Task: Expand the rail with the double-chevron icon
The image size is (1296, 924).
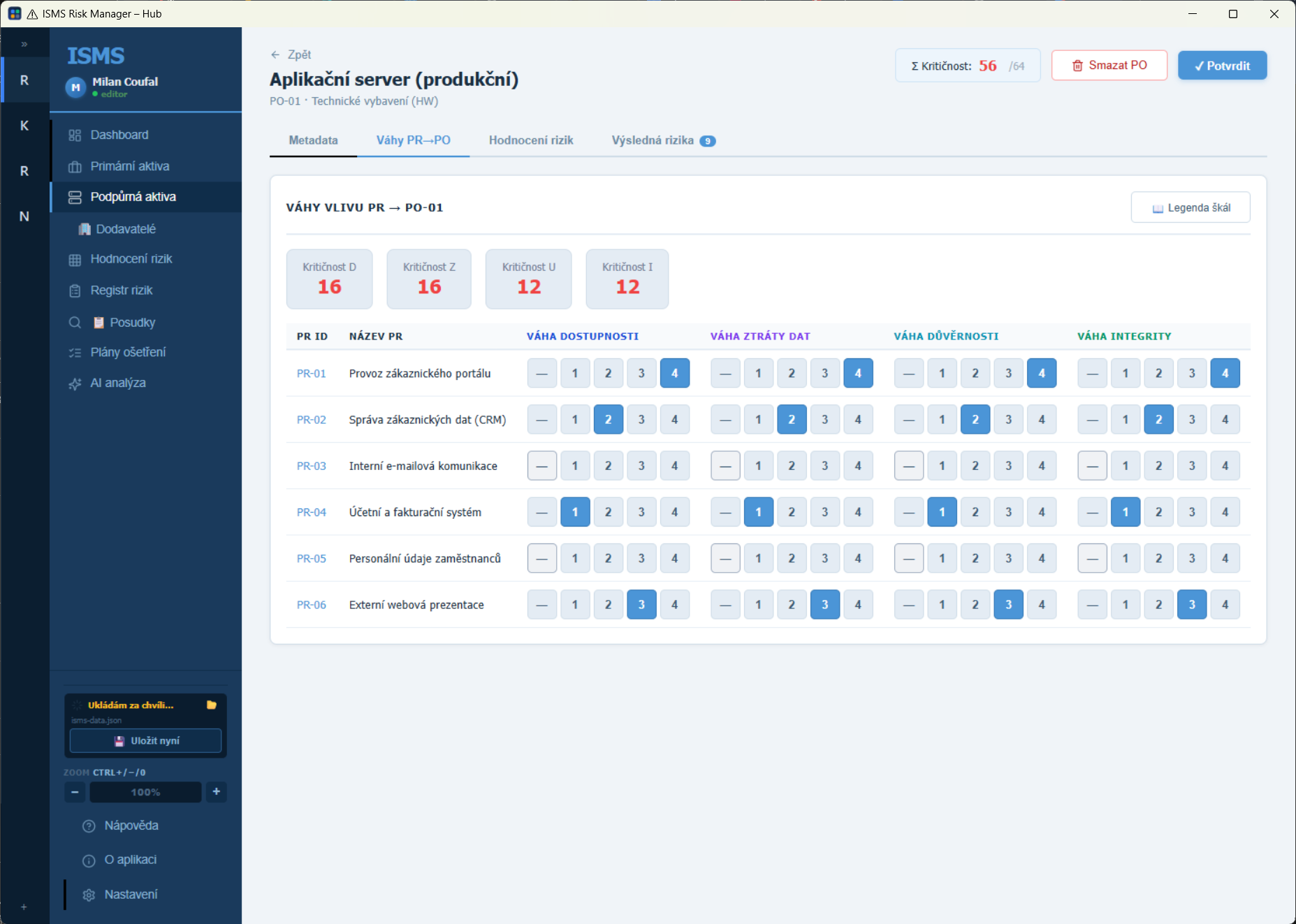Action: coord(24,44)
